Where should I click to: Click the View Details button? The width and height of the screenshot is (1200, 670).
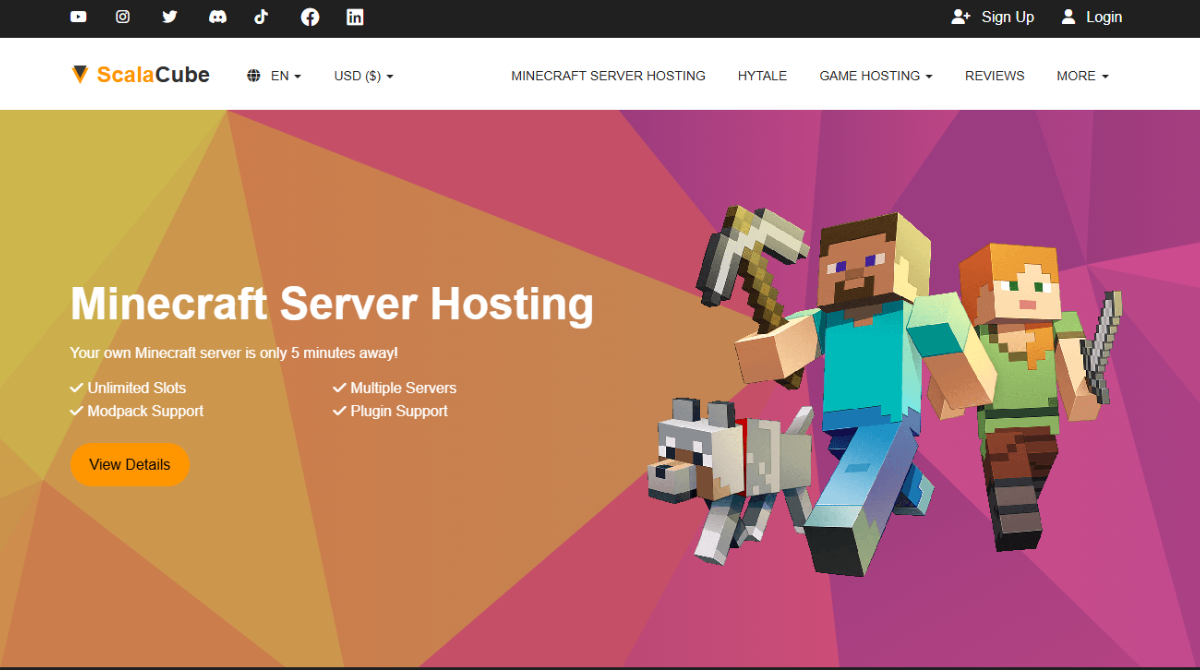[x=130, y=464]
